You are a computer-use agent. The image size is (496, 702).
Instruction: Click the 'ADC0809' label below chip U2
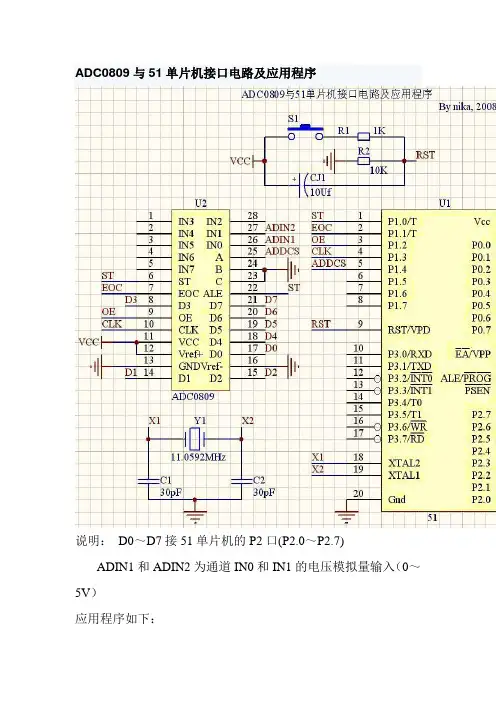[x=193, y=397]
